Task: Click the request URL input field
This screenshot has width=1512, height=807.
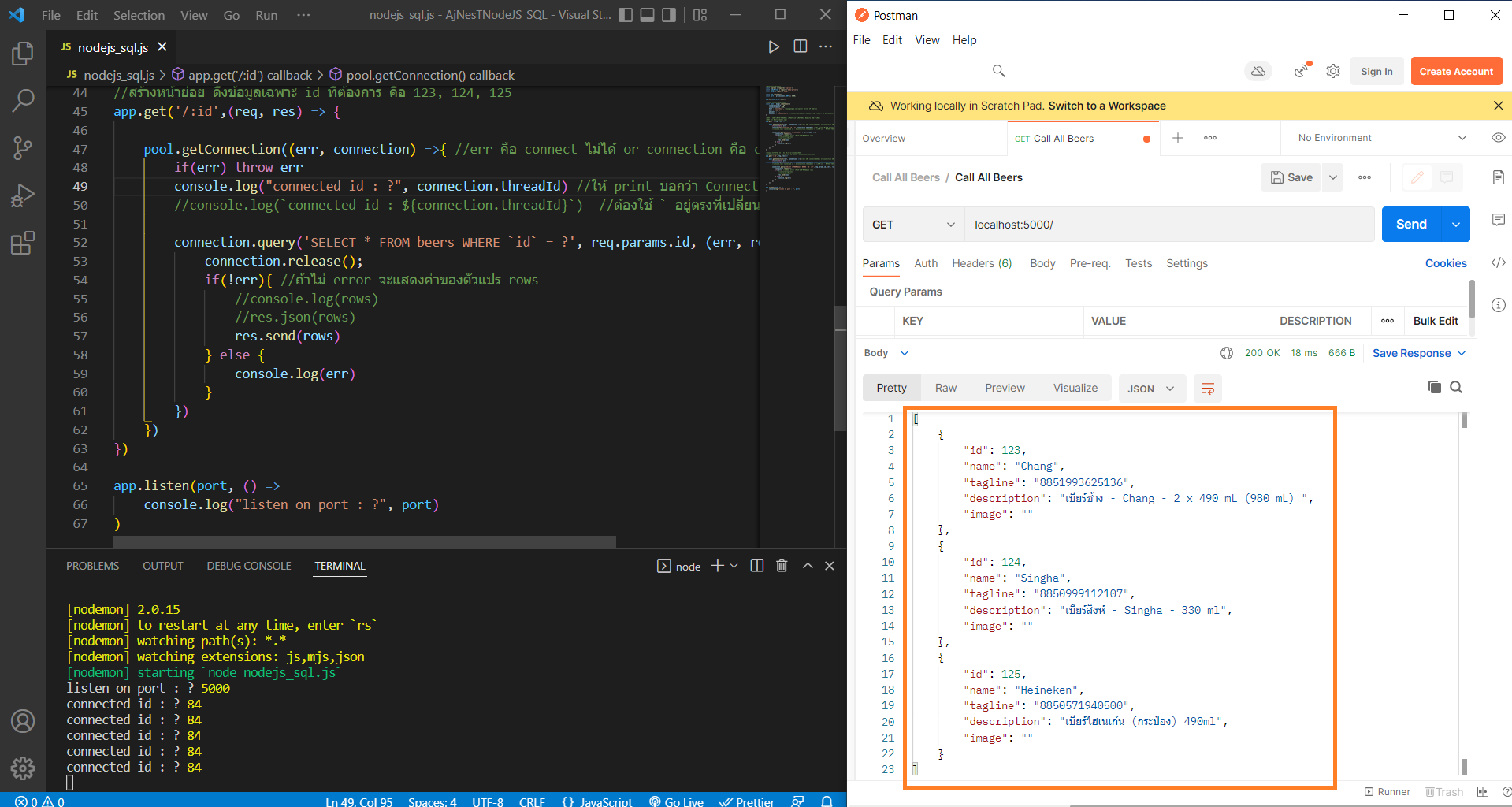Action: tap(1168, 225)
